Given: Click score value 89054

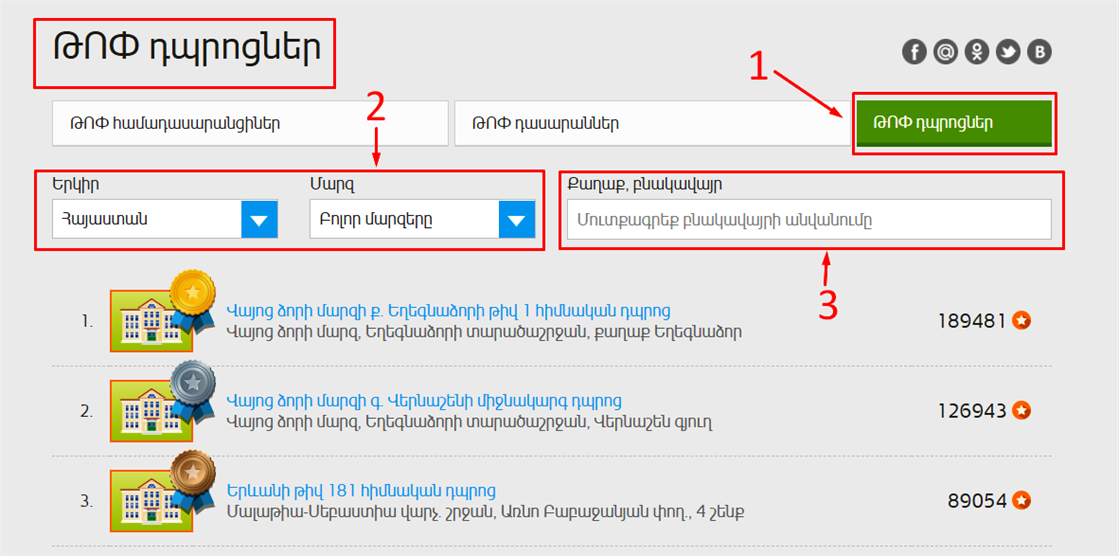Looking at the screenshot, I should pos(977,500).
